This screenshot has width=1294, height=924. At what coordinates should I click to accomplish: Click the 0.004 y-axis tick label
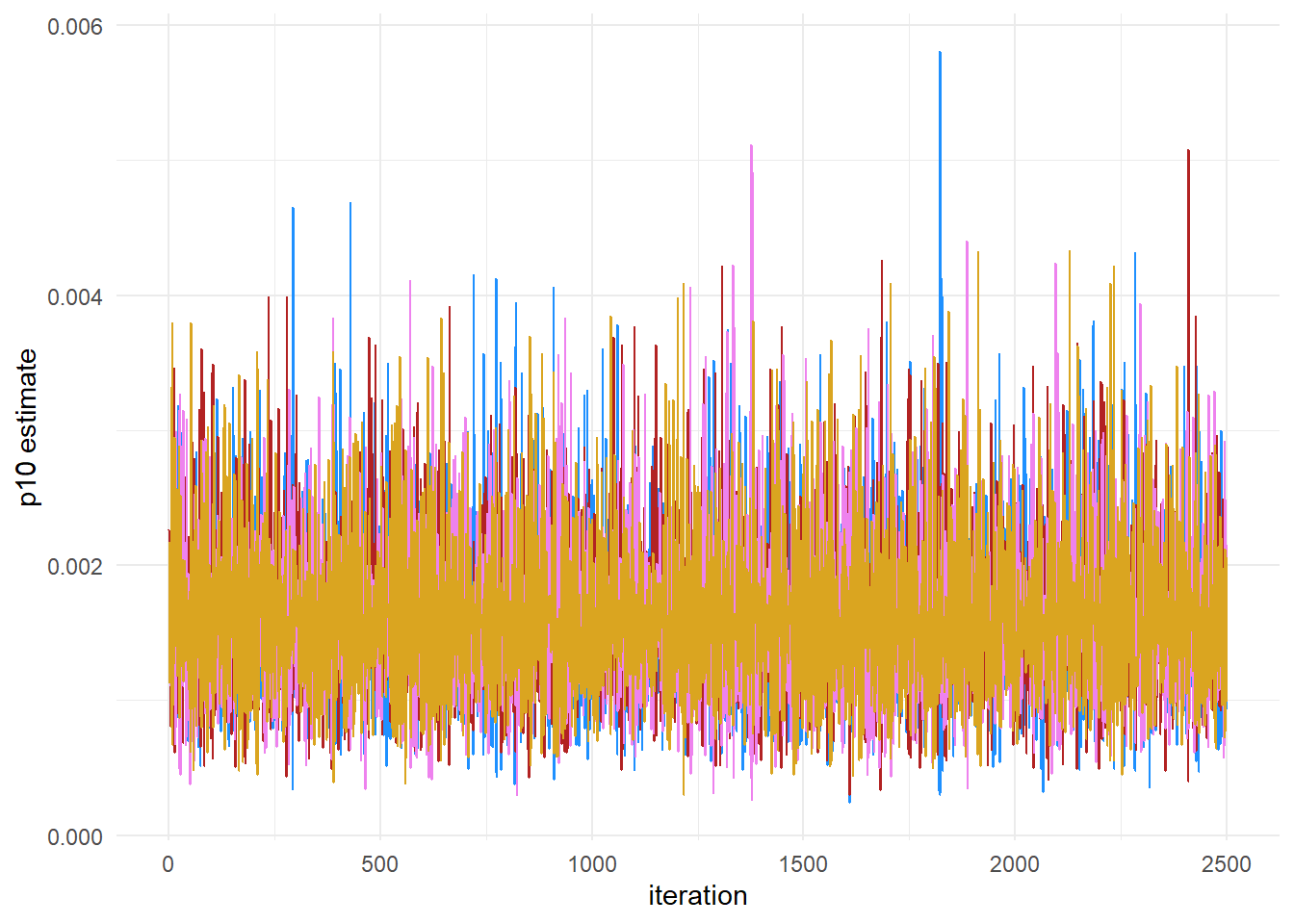click(75, 296)
